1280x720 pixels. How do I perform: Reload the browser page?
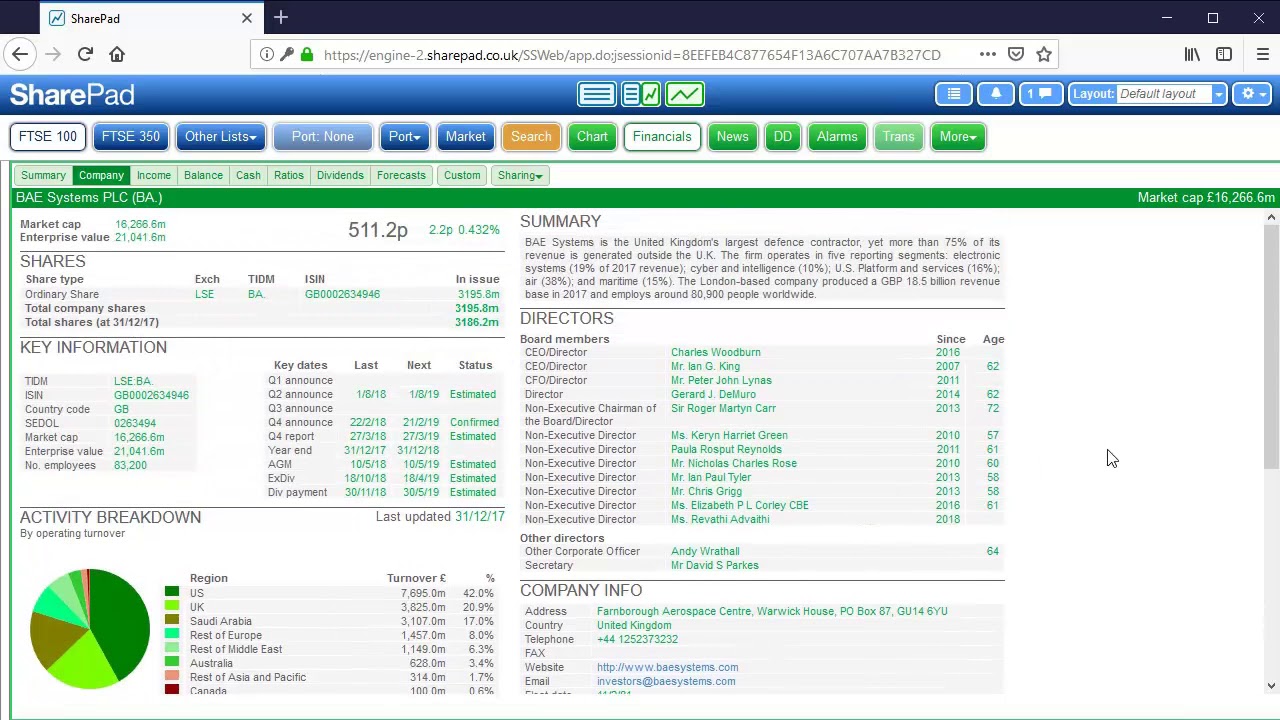click(x=85, y=54)
